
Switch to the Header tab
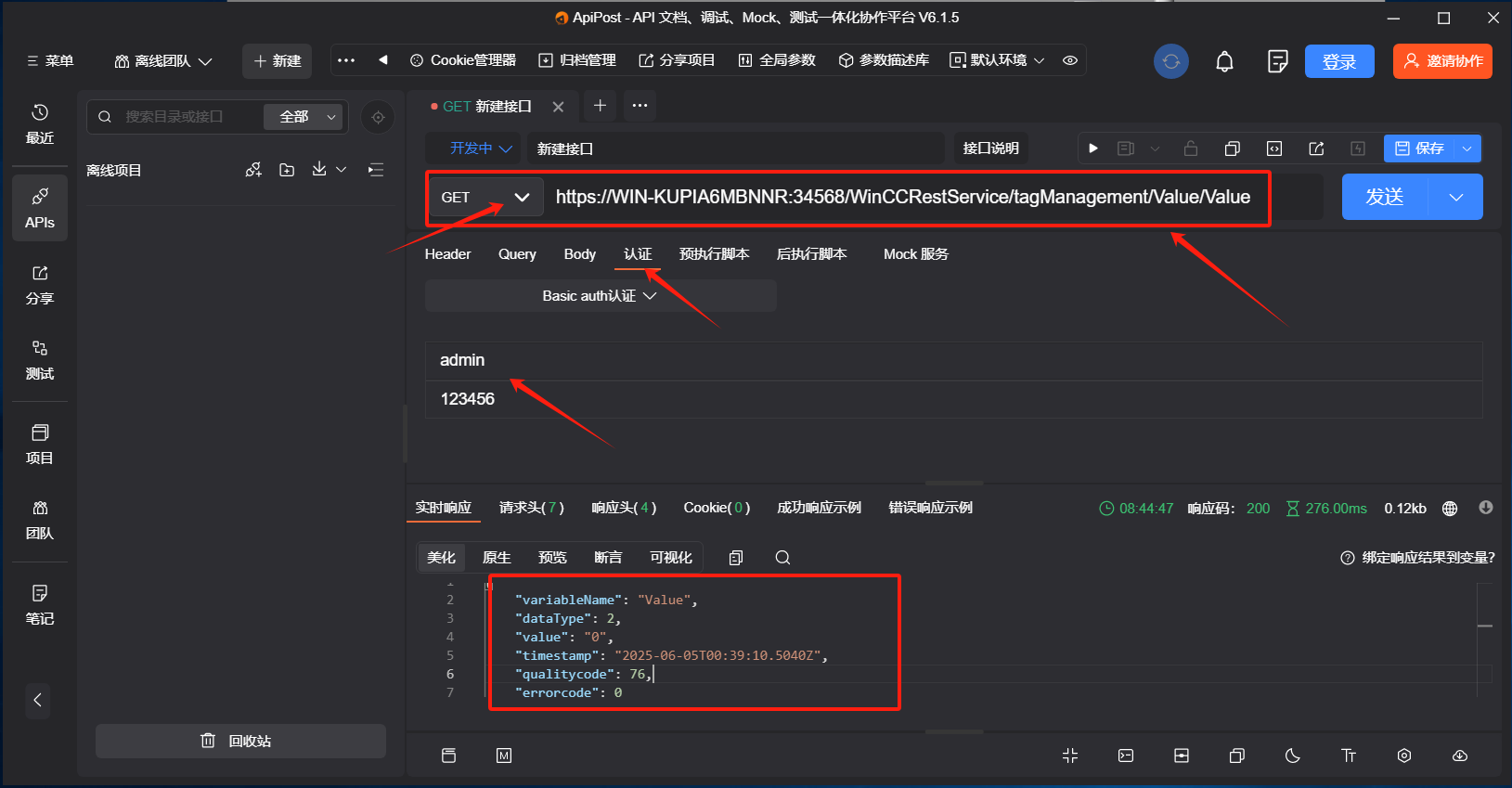click(447, 254)
